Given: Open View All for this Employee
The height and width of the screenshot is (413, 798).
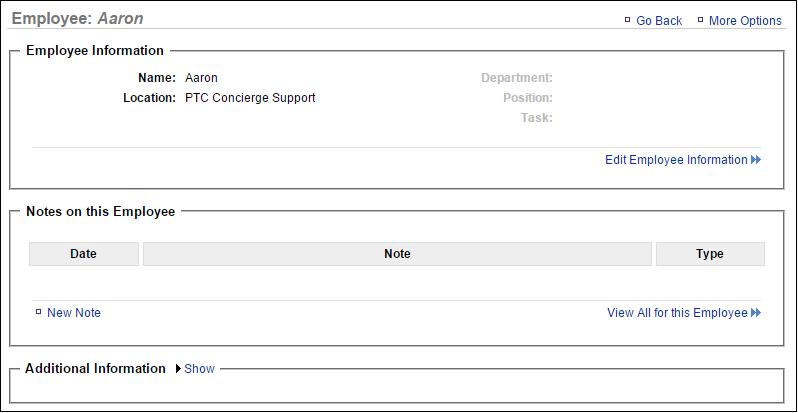Looking at the screenshot, I should (x=677, y=313).
